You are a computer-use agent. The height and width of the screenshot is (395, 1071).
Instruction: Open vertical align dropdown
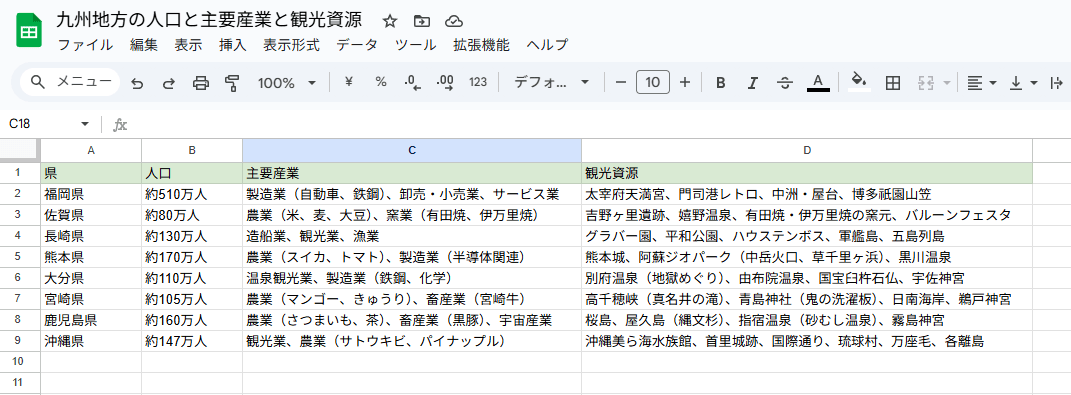click(1024, 83)
